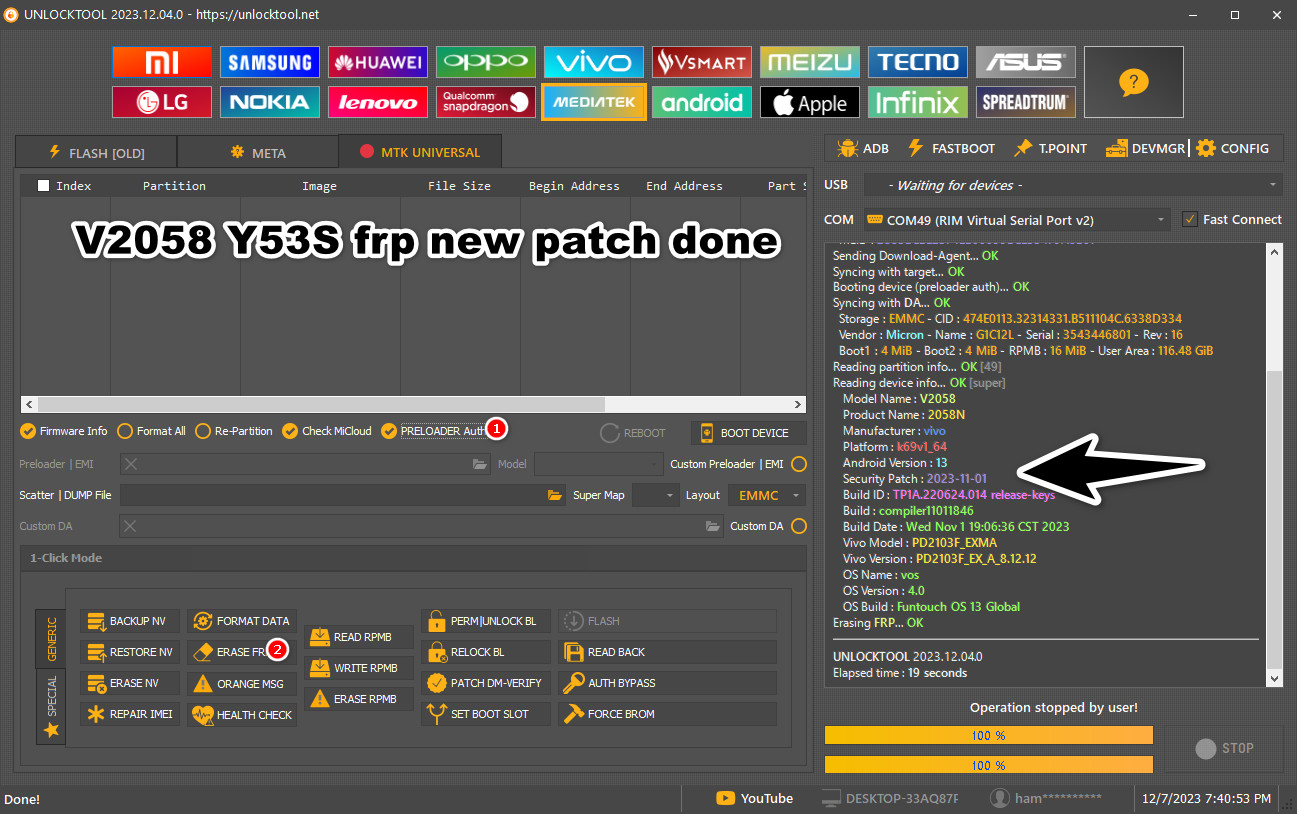Toggle the Index select-all checkbox
This screenshot has width=1297, height=814.
tap(43, 186)
